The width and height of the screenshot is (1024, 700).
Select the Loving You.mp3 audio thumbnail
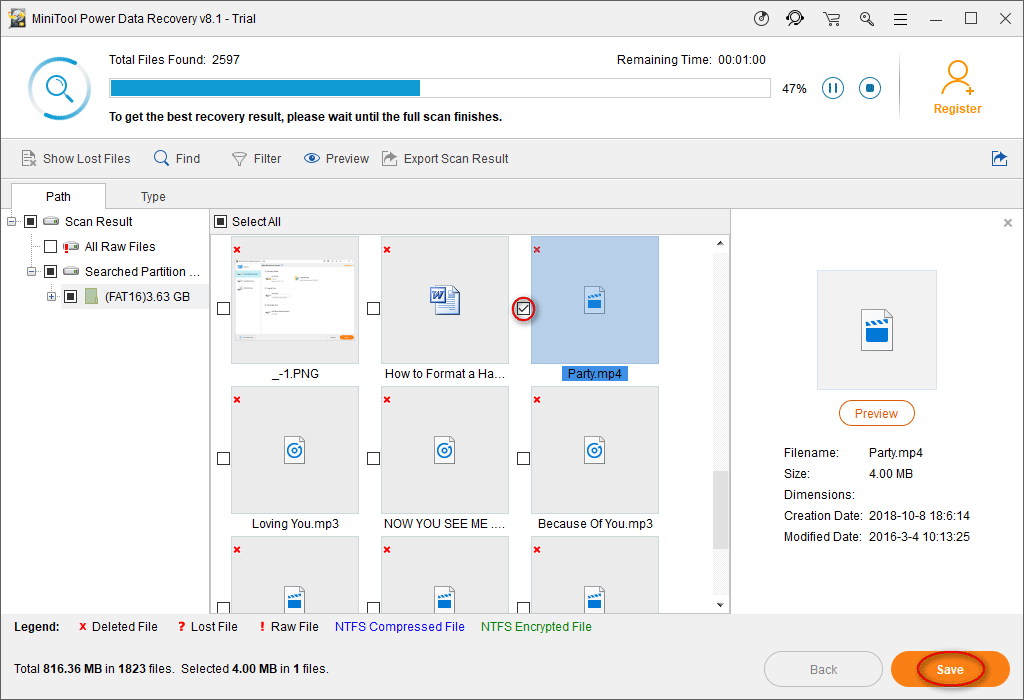295,450
